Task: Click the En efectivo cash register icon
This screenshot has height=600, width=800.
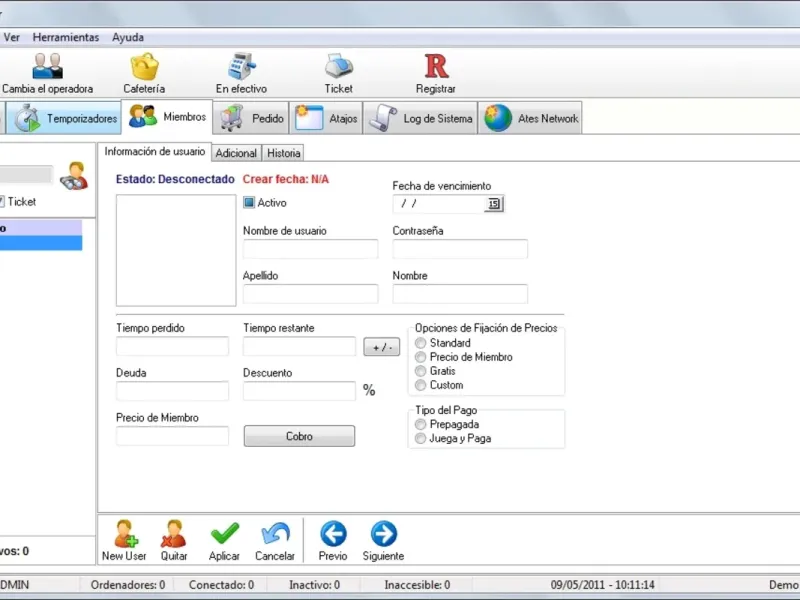Action: coord(241,66)
